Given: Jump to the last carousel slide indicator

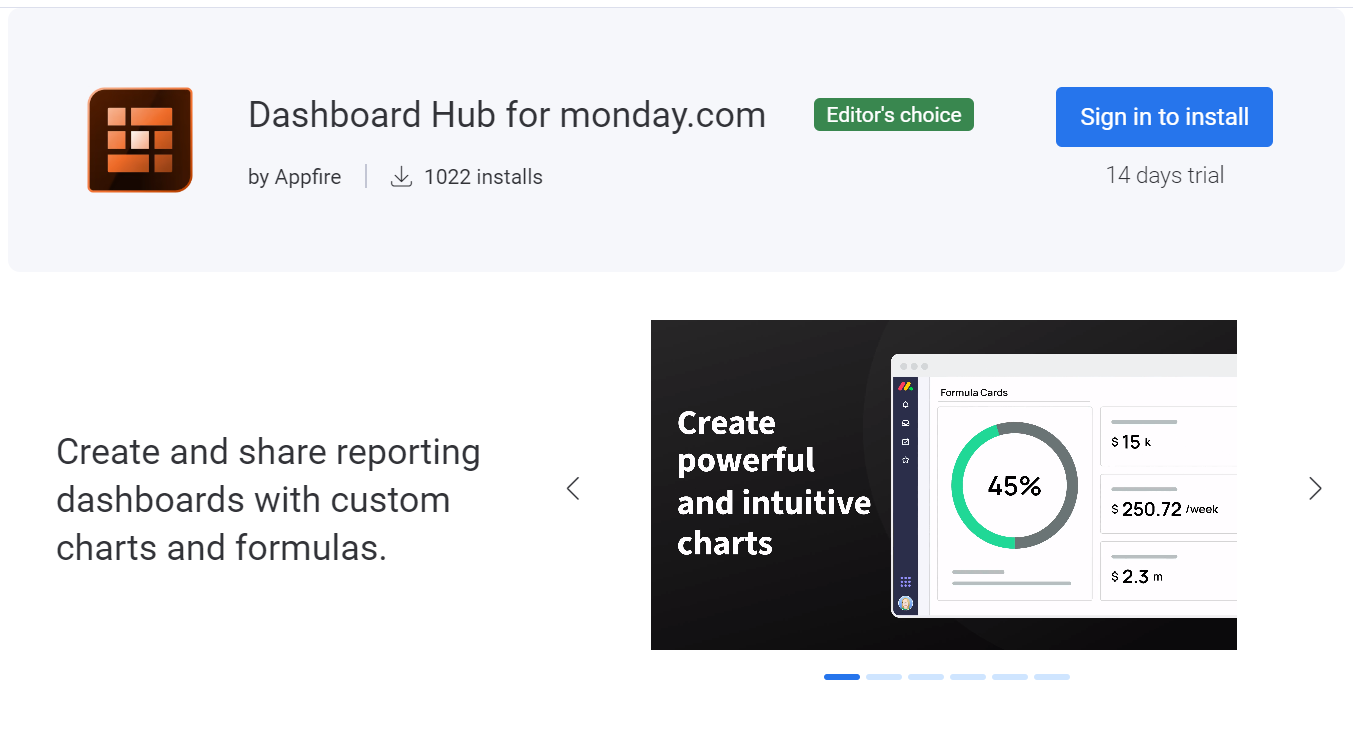Looking at the screenshot, I should [x=1052, y=677].
